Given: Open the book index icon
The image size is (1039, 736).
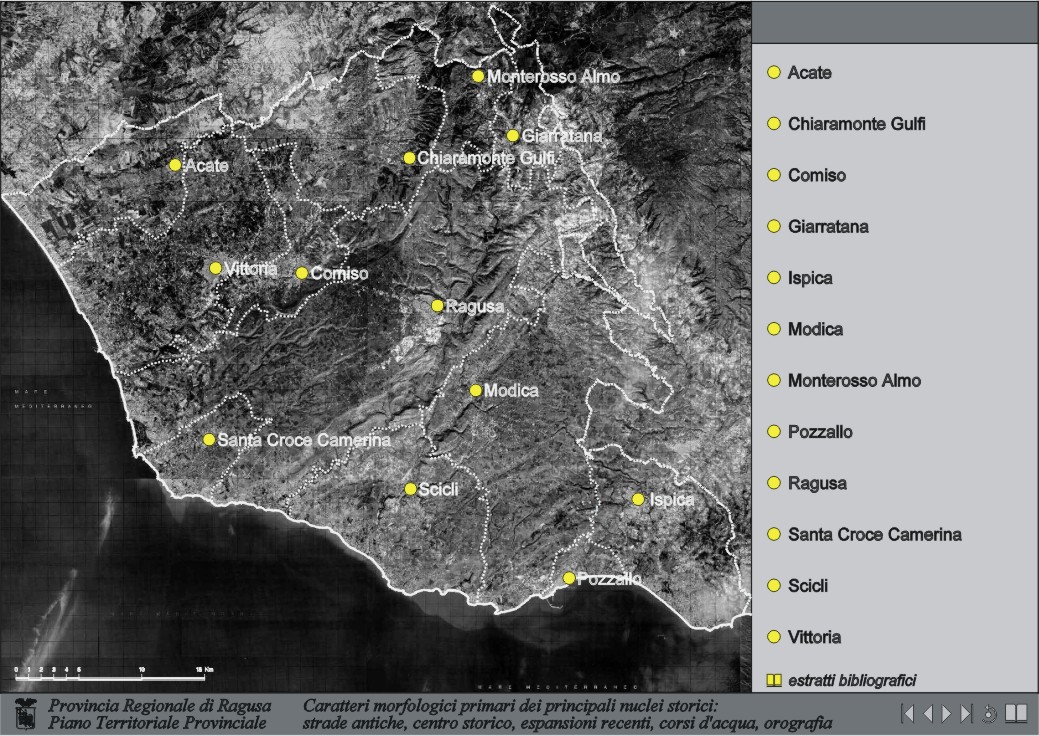Looking at the screenshot, I should pyautogui.click(x=1016, y=713).
